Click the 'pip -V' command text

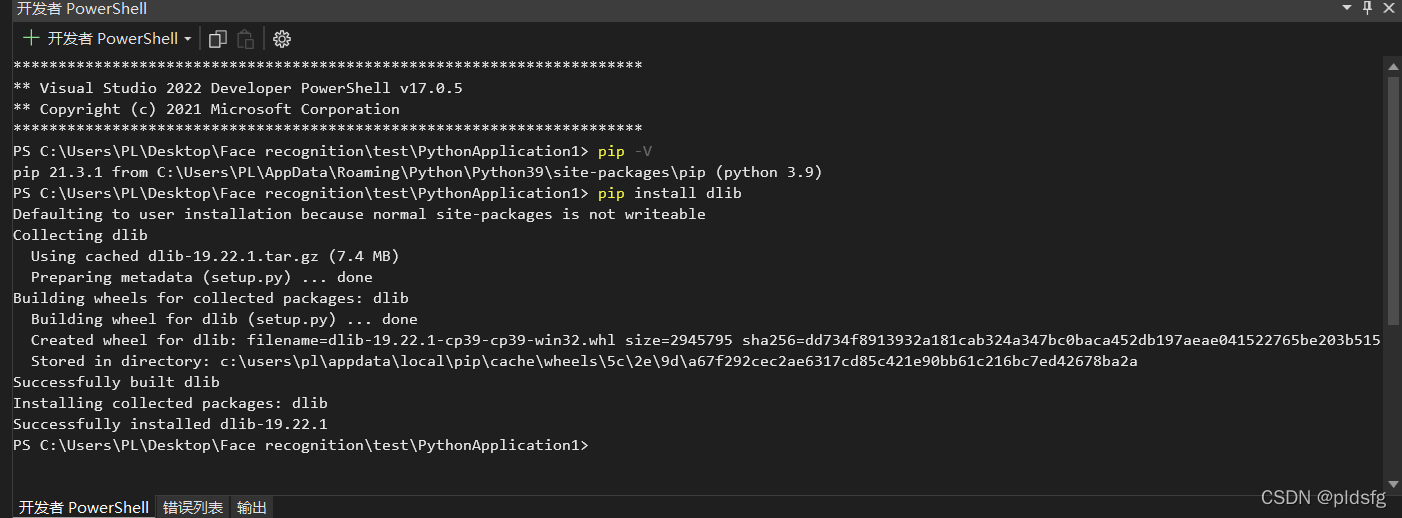point(625,151)
